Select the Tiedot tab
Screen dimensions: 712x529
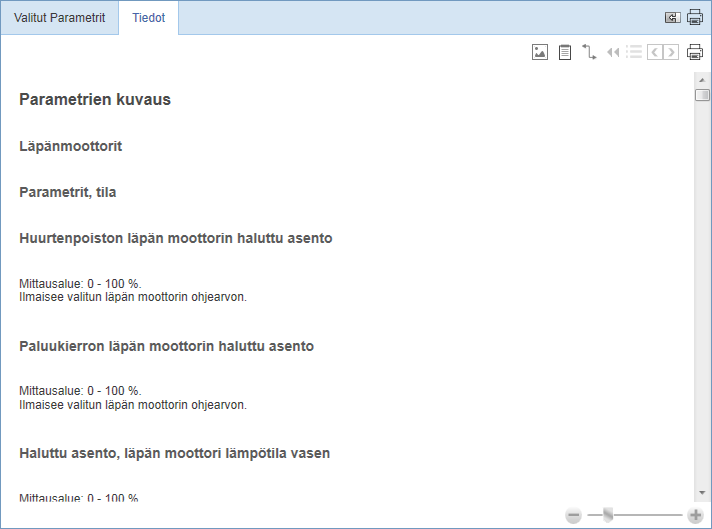[148, 18]
